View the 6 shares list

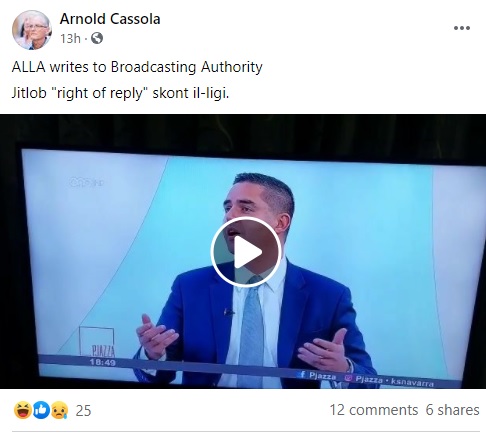452,410
